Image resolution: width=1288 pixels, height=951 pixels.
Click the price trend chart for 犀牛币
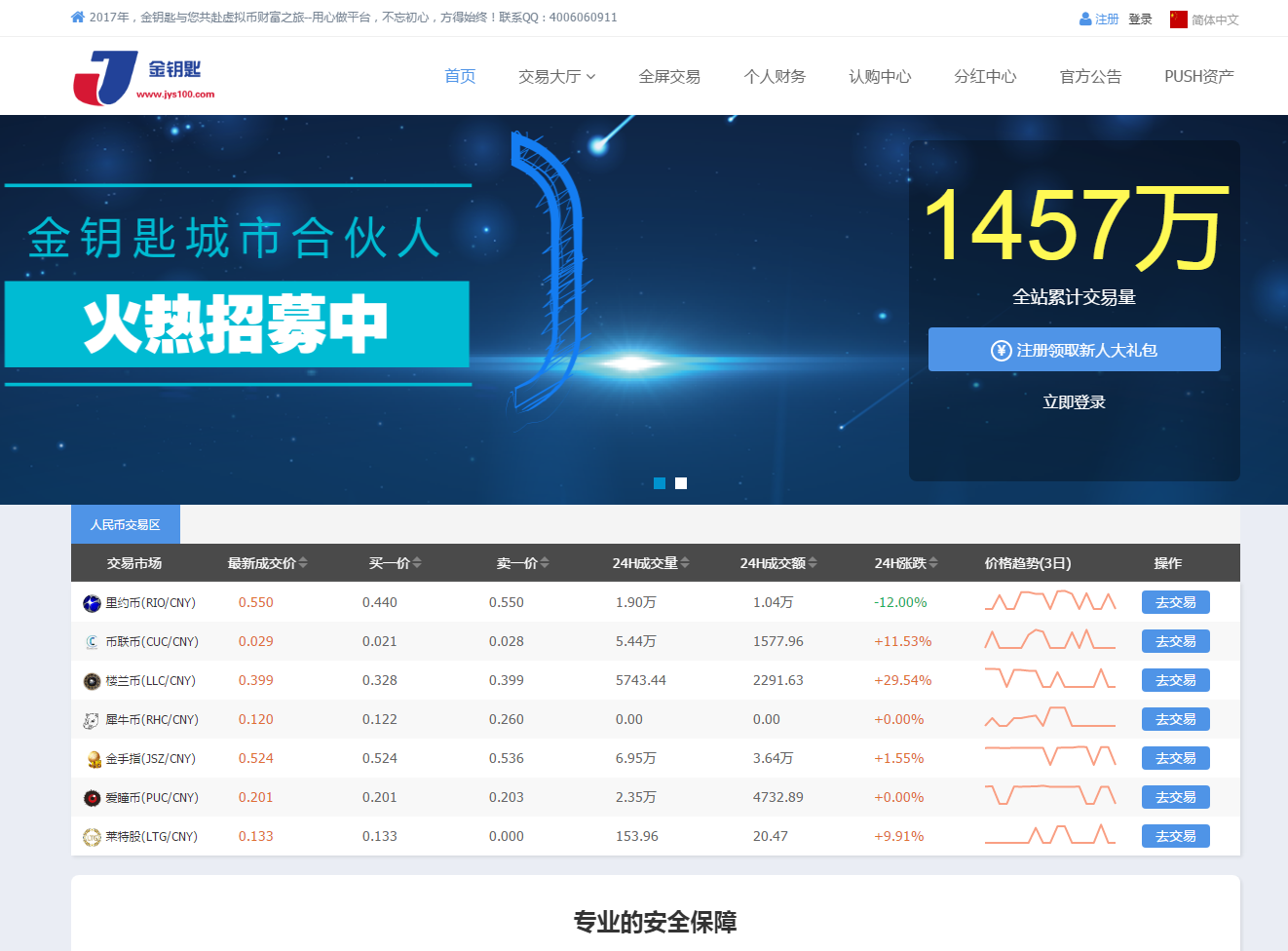click(1049, 719)
